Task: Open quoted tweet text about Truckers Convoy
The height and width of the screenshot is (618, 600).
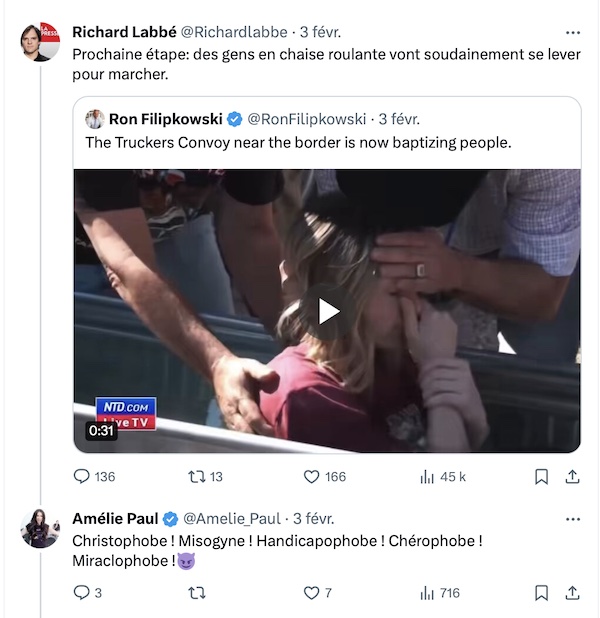Action: click(x=298, y=143)
